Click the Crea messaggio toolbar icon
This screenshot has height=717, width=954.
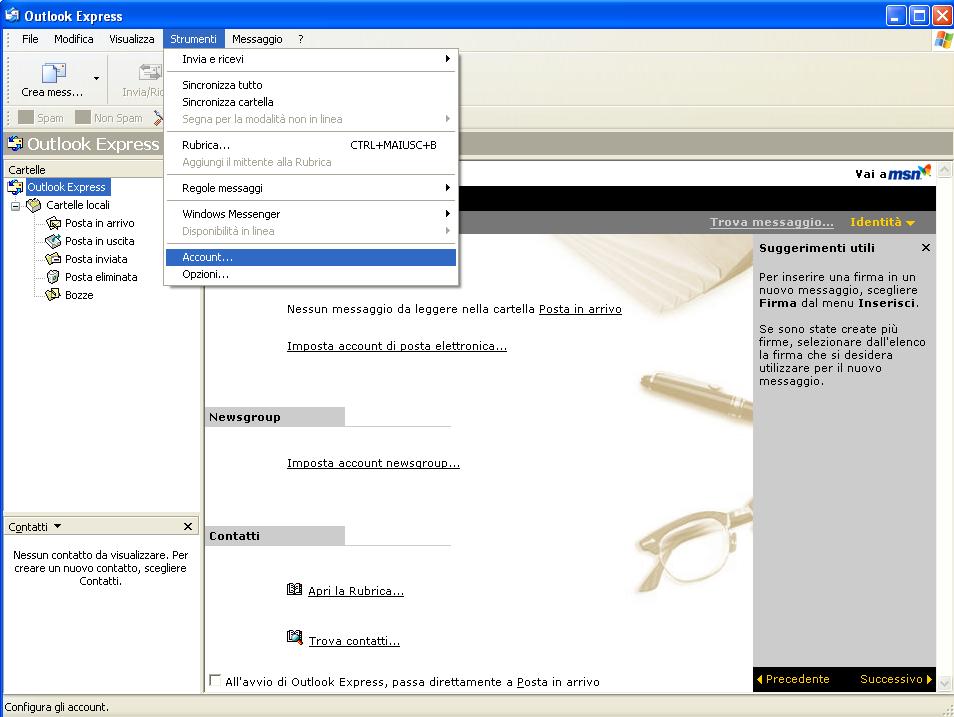[54, 72]
